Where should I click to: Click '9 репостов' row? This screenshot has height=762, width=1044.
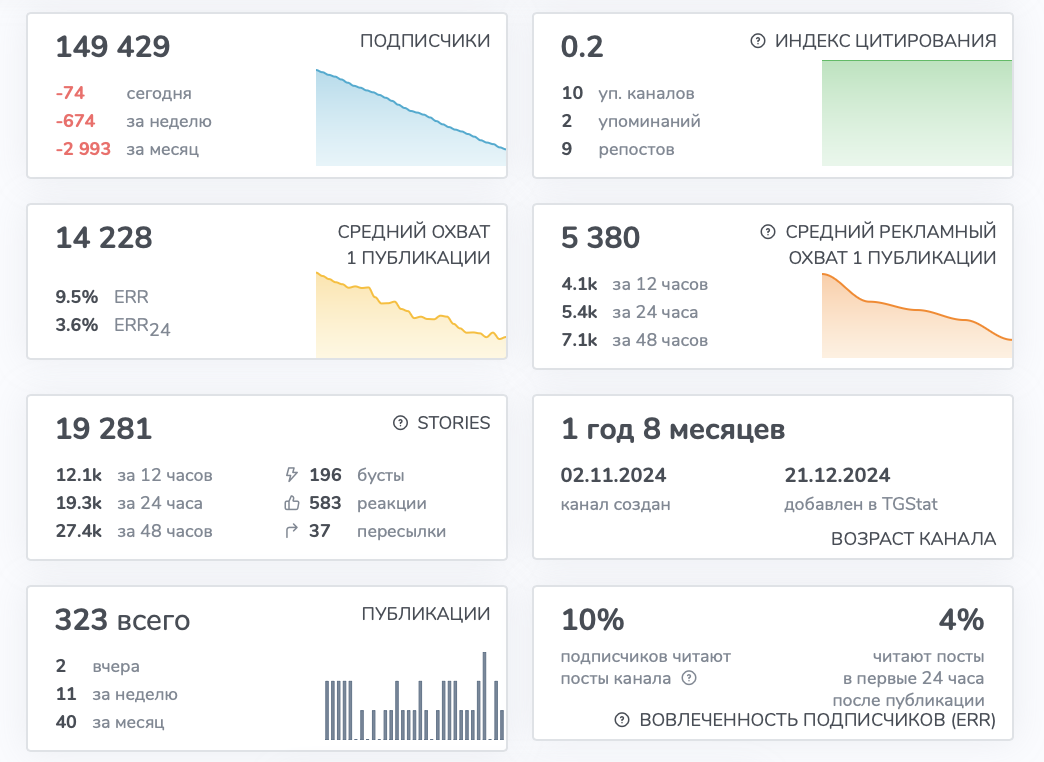618,149
